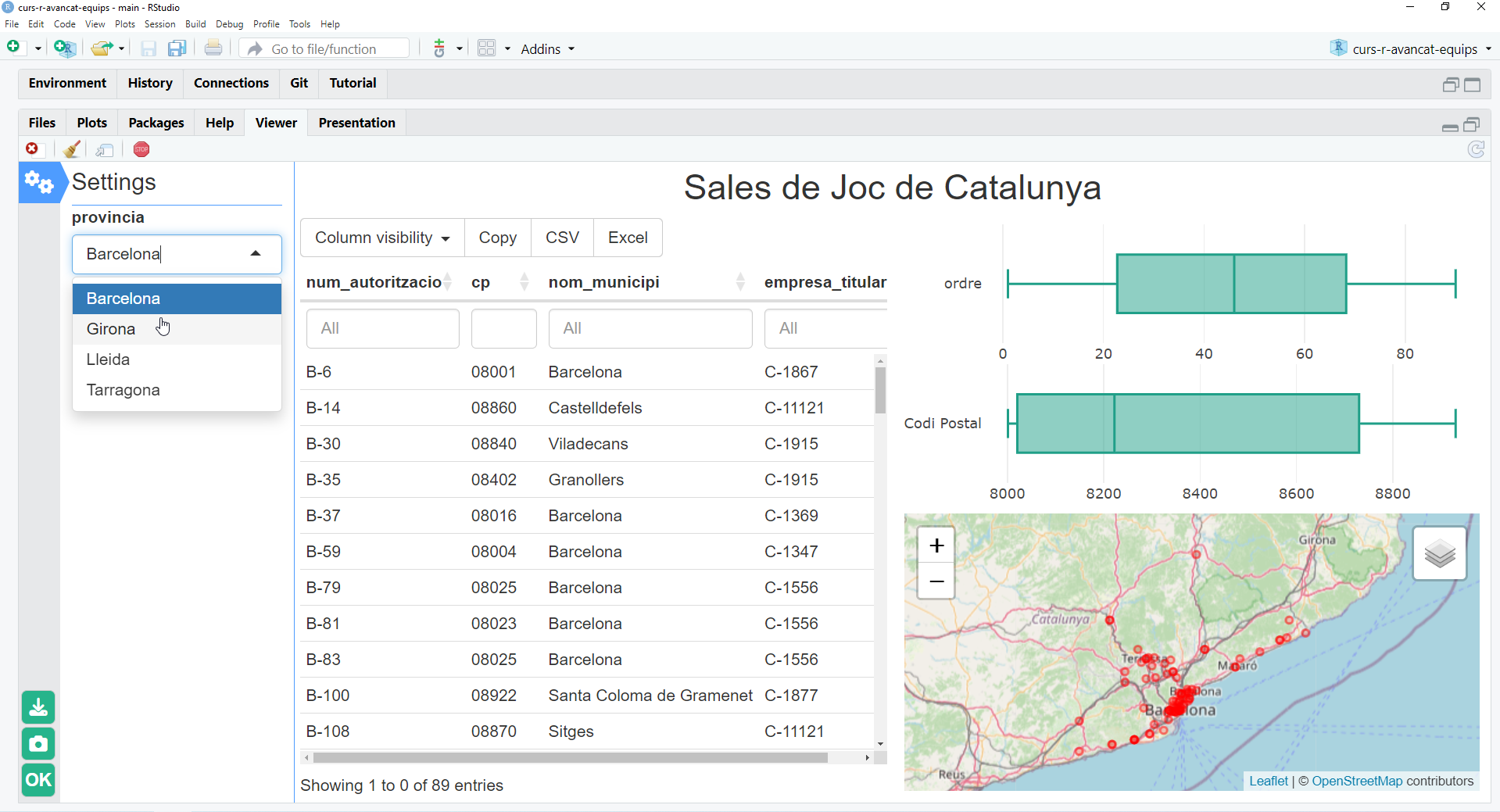
Task: Expand the Addins menu
Action: pos(547,48)
